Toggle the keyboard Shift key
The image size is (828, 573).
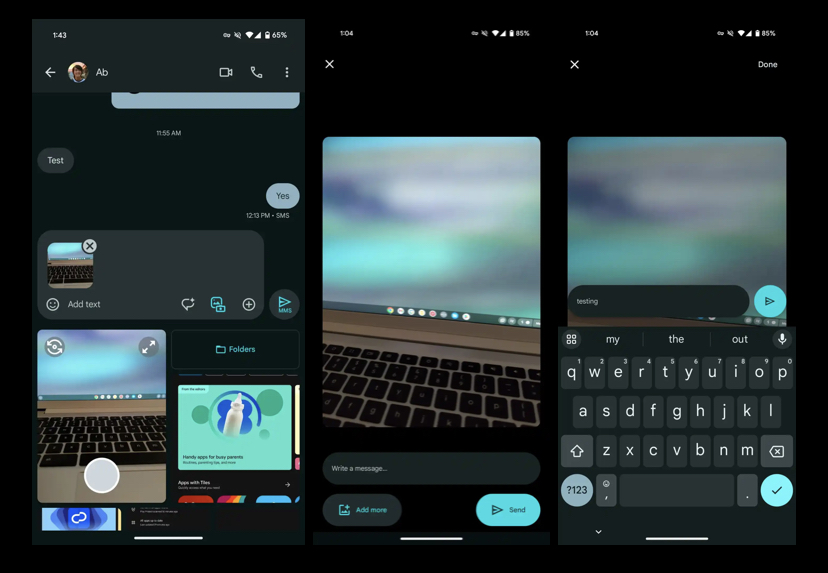pos(577,451)
